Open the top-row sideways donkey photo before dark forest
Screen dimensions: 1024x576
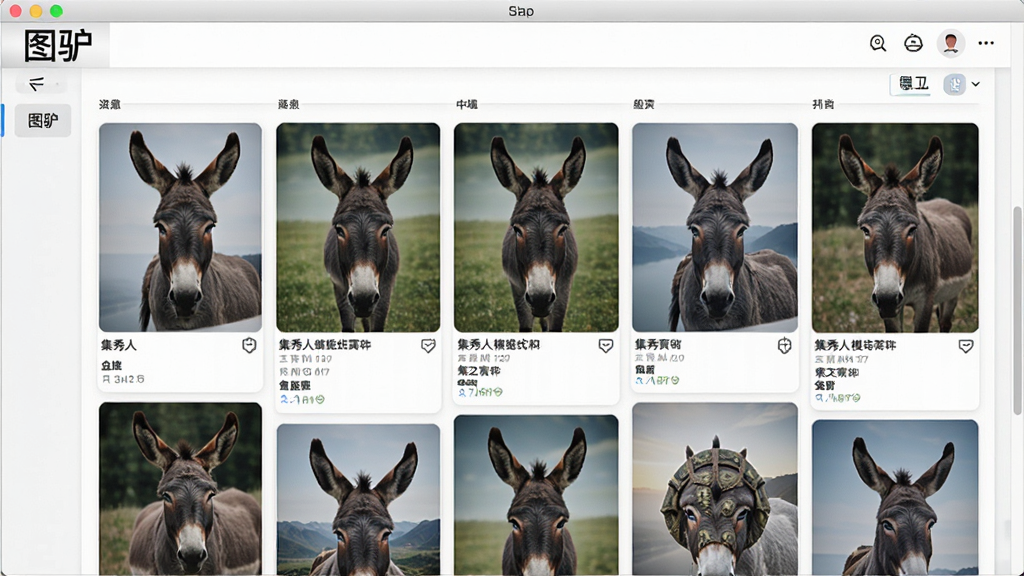[895, 227]
